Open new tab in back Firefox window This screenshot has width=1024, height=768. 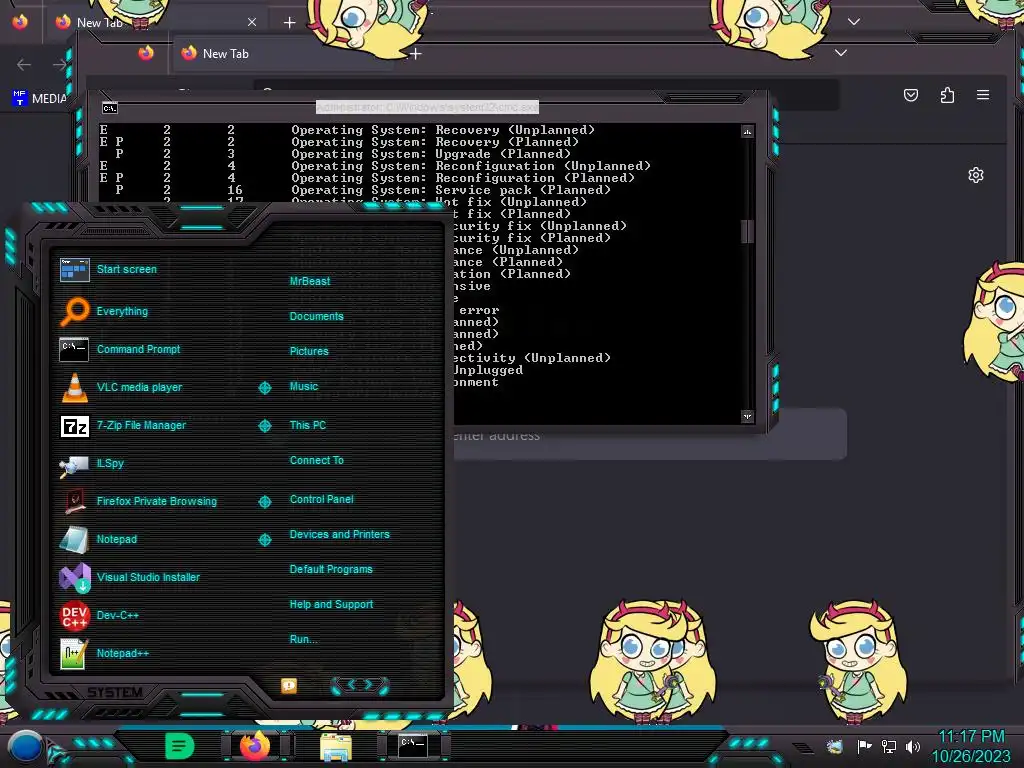tap(289, 23)
